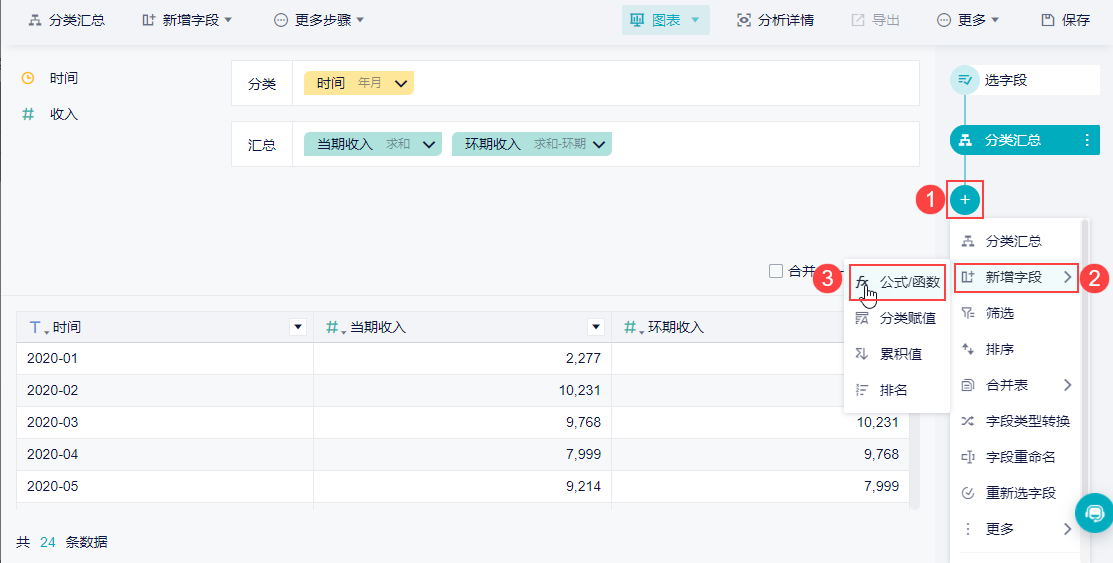Toggle the 合并 checkbox

776,270
